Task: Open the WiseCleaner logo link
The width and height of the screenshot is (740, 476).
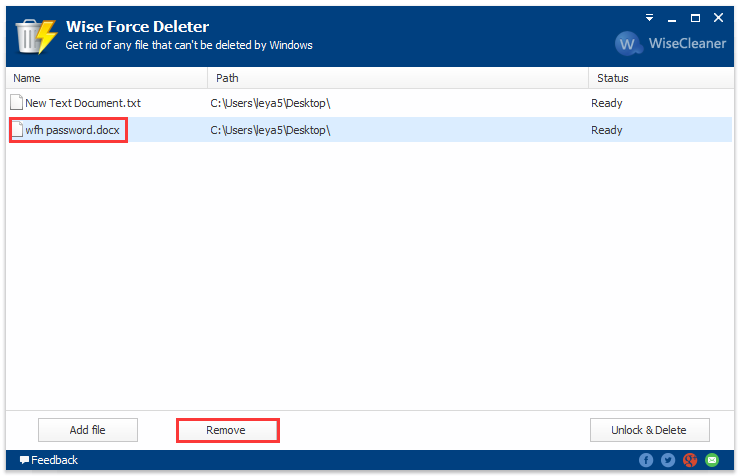Action: tap(670, 43)
